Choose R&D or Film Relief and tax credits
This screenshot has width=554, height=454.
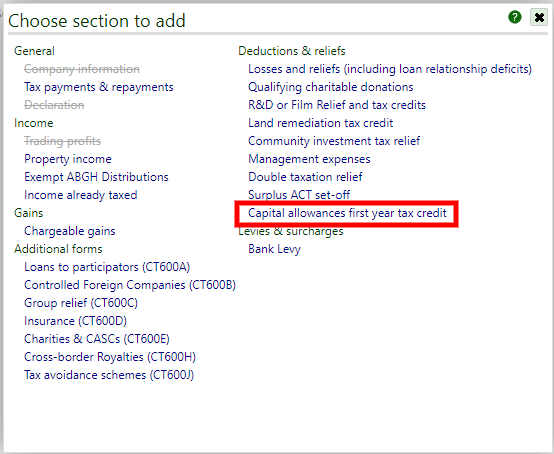tap(337, 105)
